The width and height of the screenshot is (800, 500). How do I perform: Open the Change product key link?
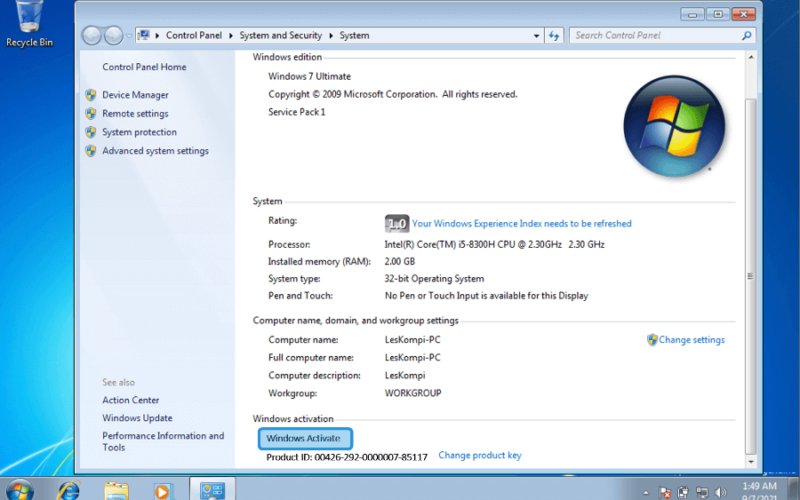click(480, 455)
